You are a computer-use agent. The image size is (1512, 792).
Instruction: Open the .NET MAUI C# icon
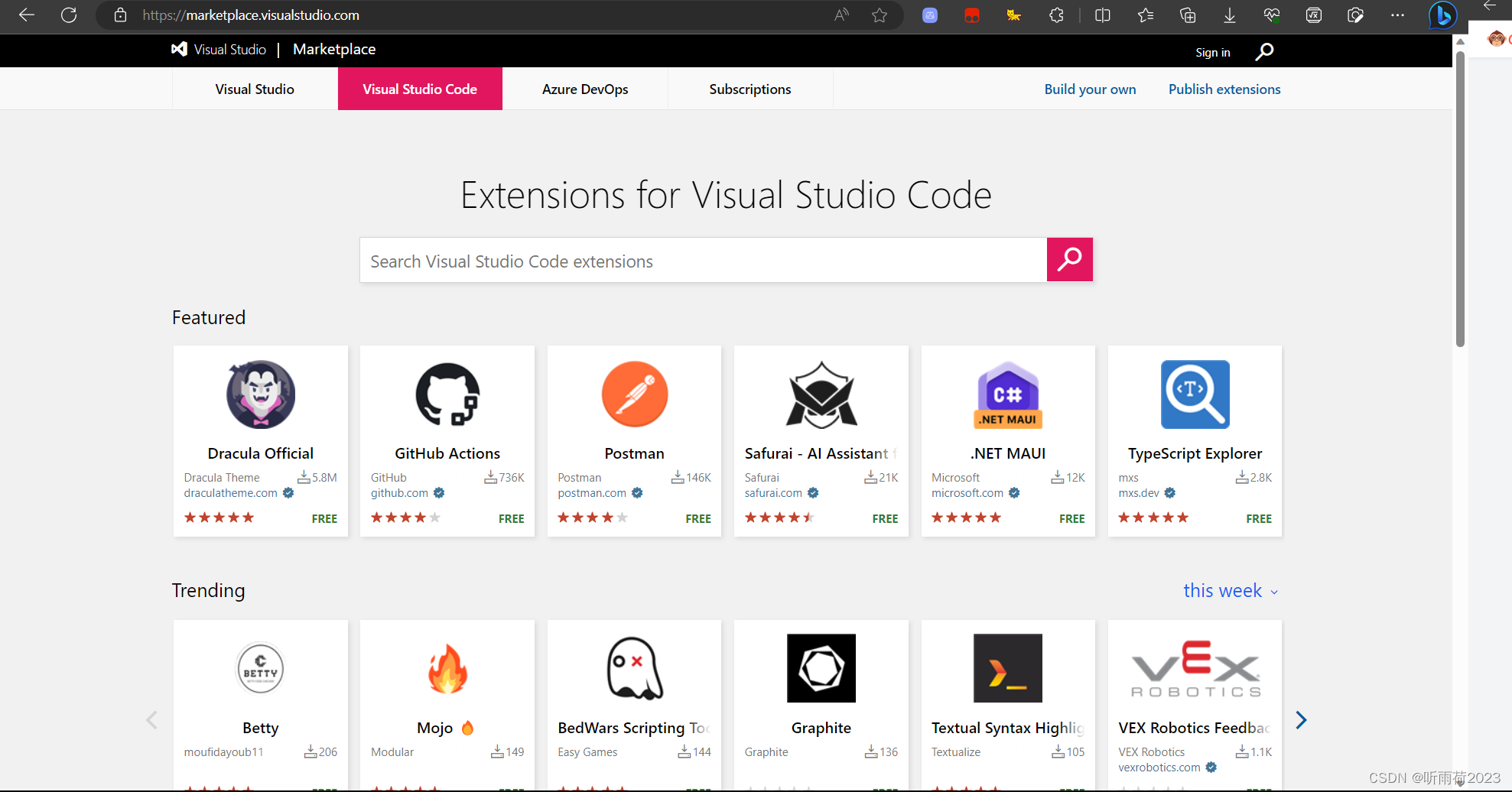[1008, 394]
